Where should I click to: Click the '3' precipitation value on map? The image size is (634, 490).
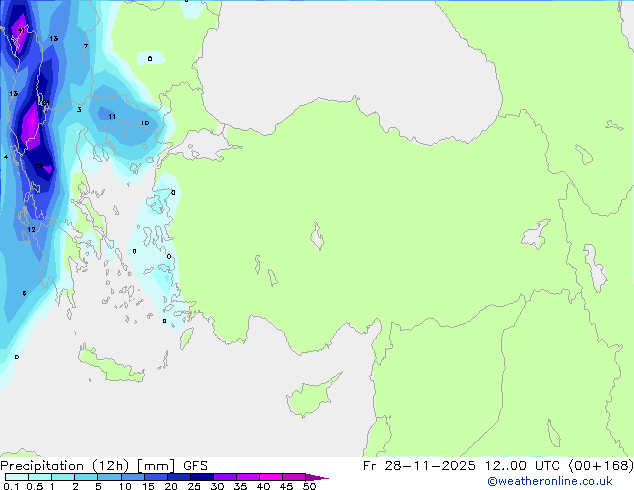[79, 110]
